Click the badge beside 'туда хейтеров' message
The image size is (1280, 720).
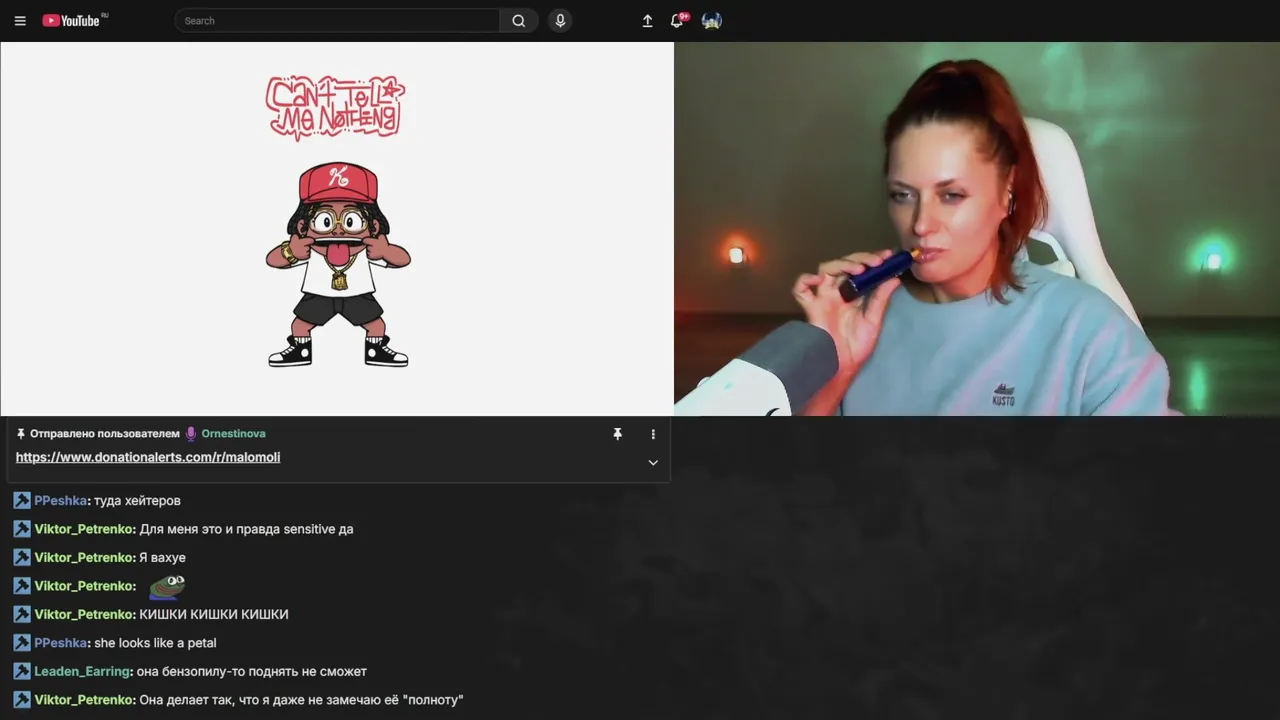point(22,501)
